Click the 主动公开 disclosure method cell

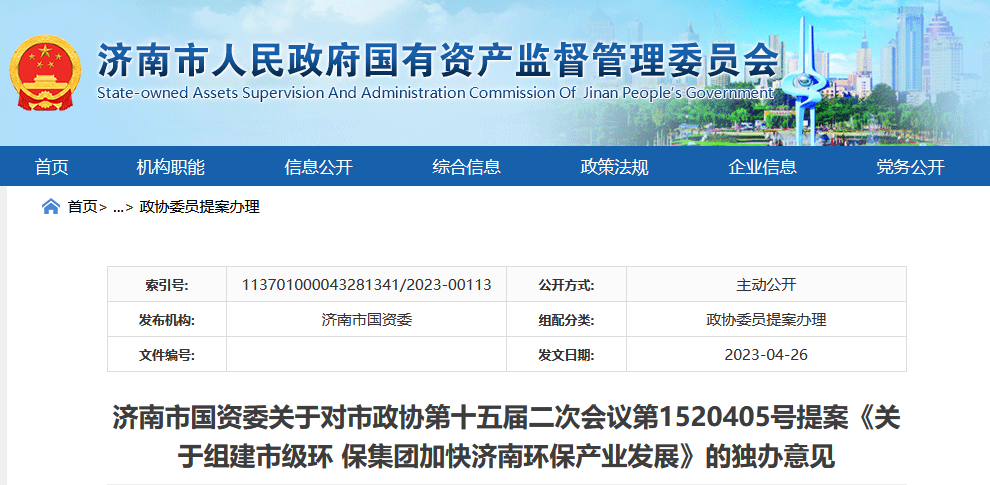click(766, 284)
